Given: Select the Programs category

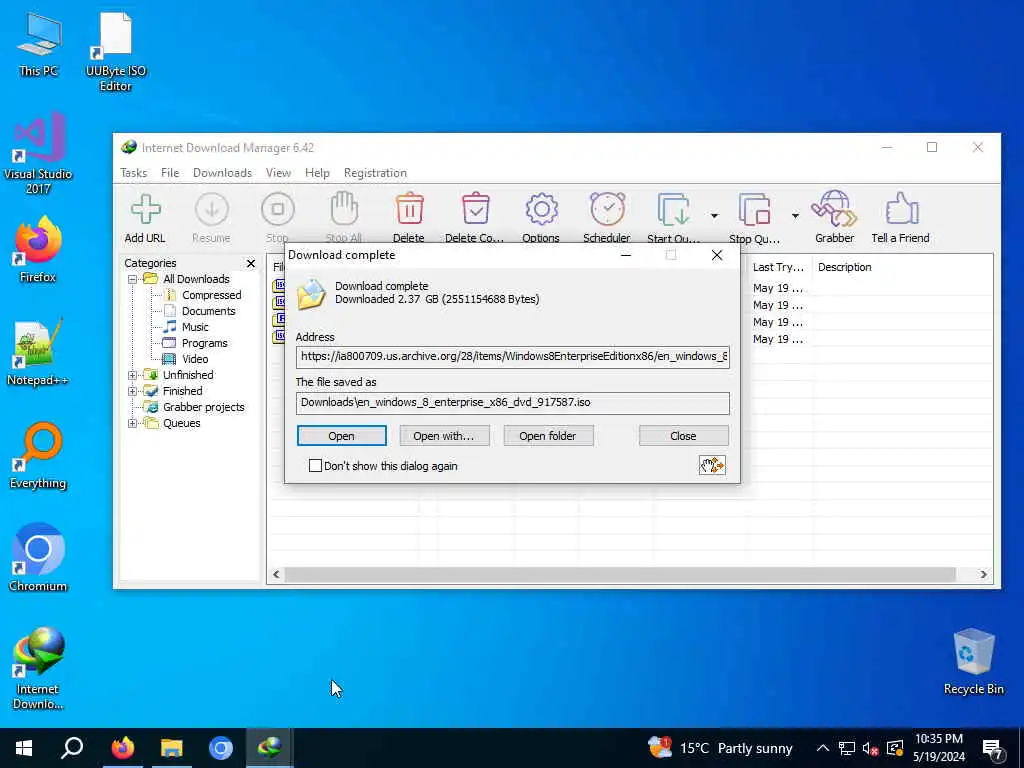Looking at the screenshot, I should tap(196, 343).
